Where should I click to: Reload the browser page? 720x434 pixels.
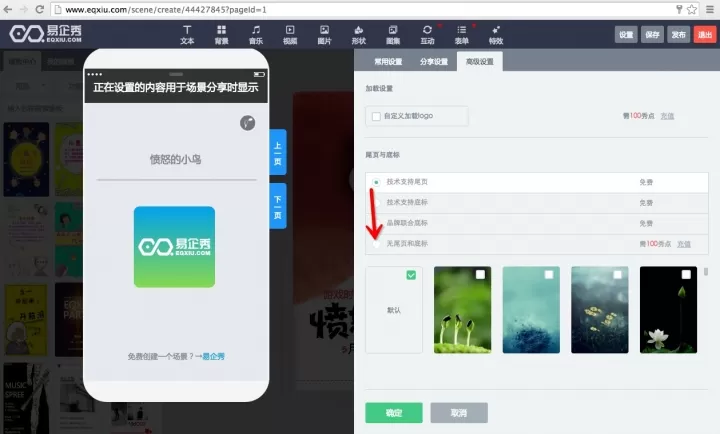(x=40, y=9)
